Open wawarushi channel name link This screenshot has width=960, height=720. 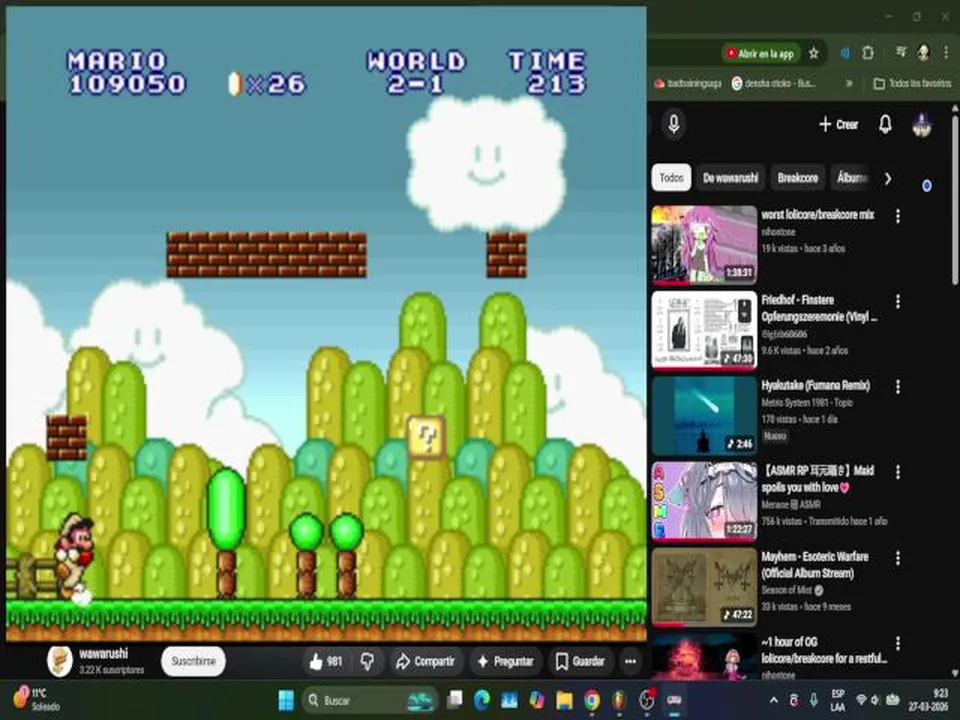[x=103, y=653]
